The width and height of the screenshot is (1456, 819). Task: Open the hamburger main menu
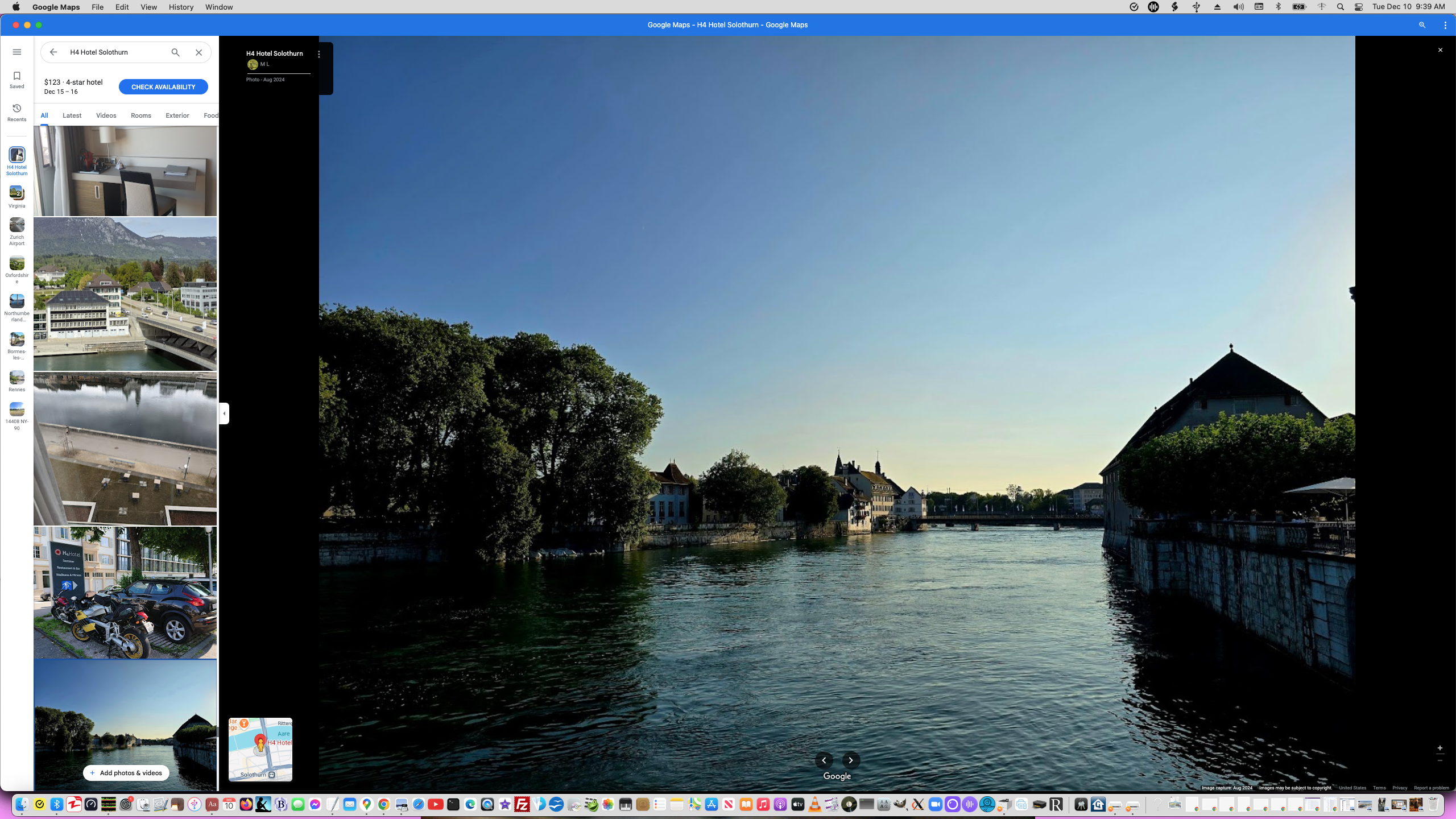tap(16, 52)
